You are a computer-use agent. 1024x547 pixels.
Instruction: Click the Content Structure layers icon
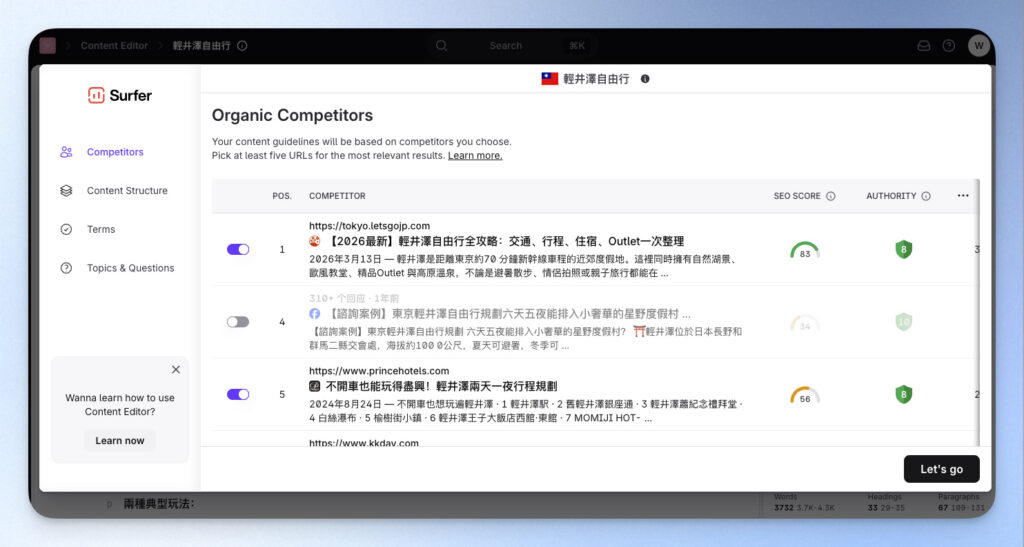point(66,191)
